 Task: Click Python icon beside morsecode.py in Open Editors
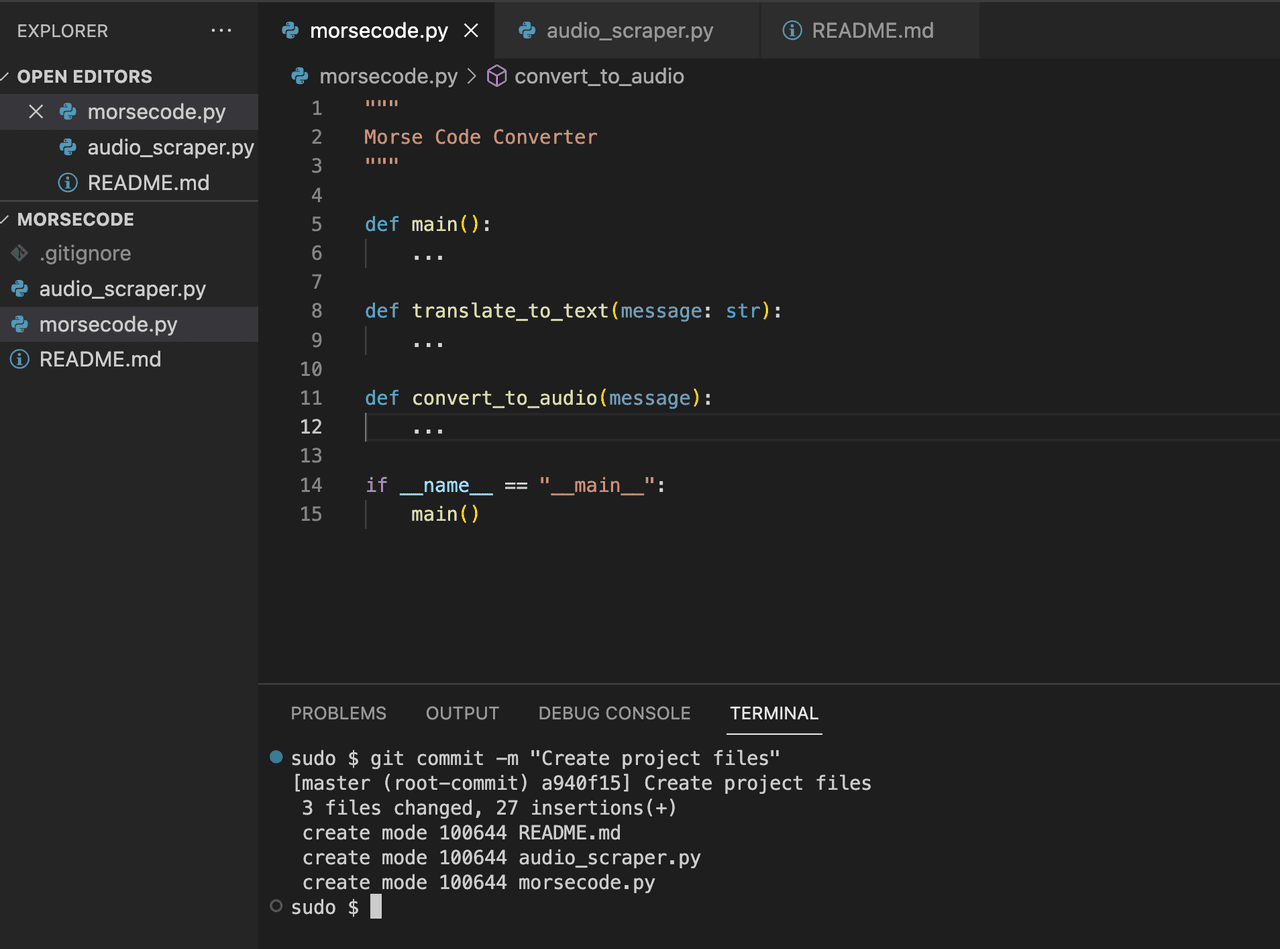click(68, 112)
